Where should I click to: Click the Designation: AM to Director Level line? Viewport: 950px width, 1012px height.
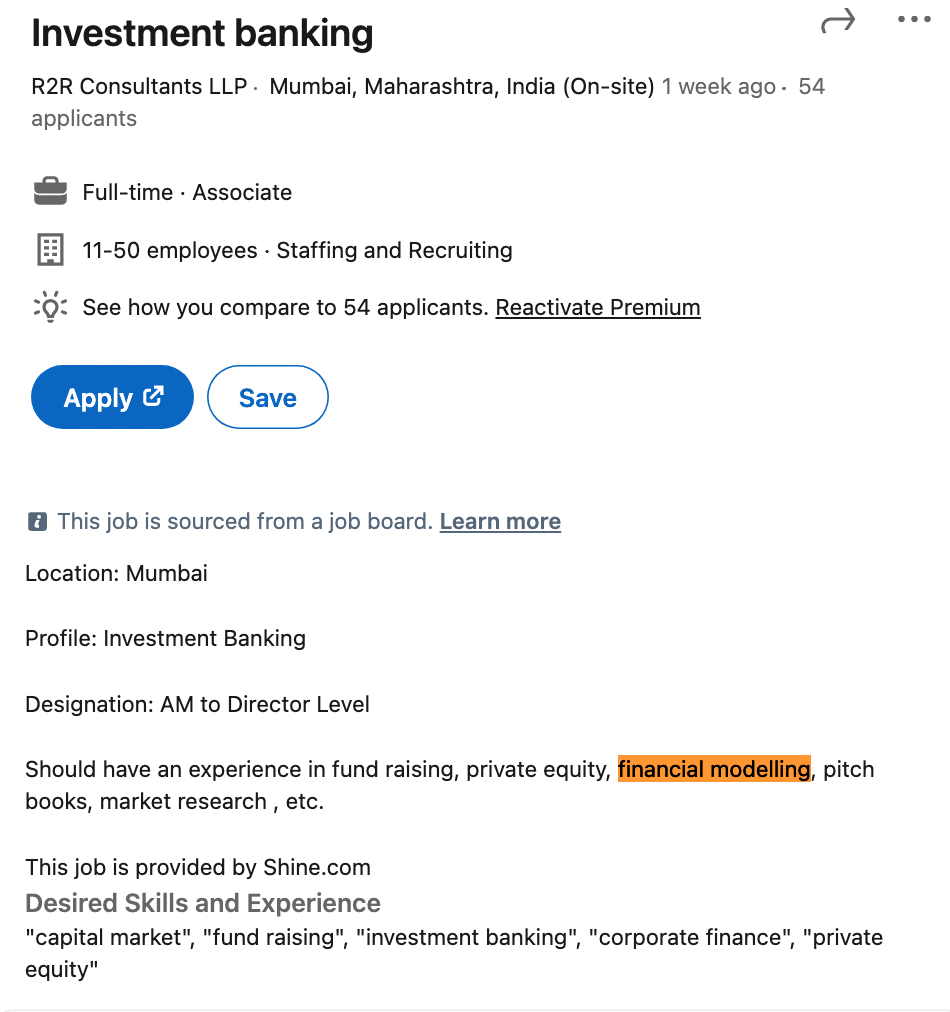[197, 704]
